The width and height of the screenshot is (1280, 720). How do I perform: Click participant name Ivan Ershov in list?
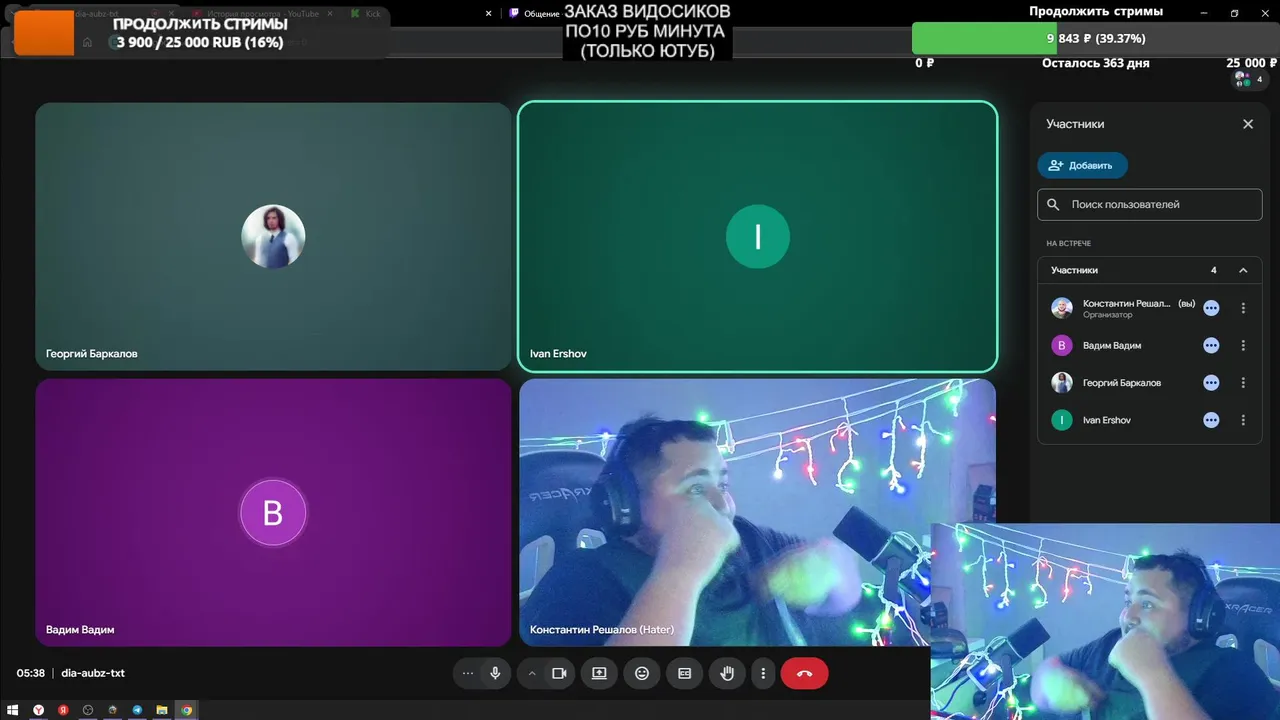coord(1107,420)
